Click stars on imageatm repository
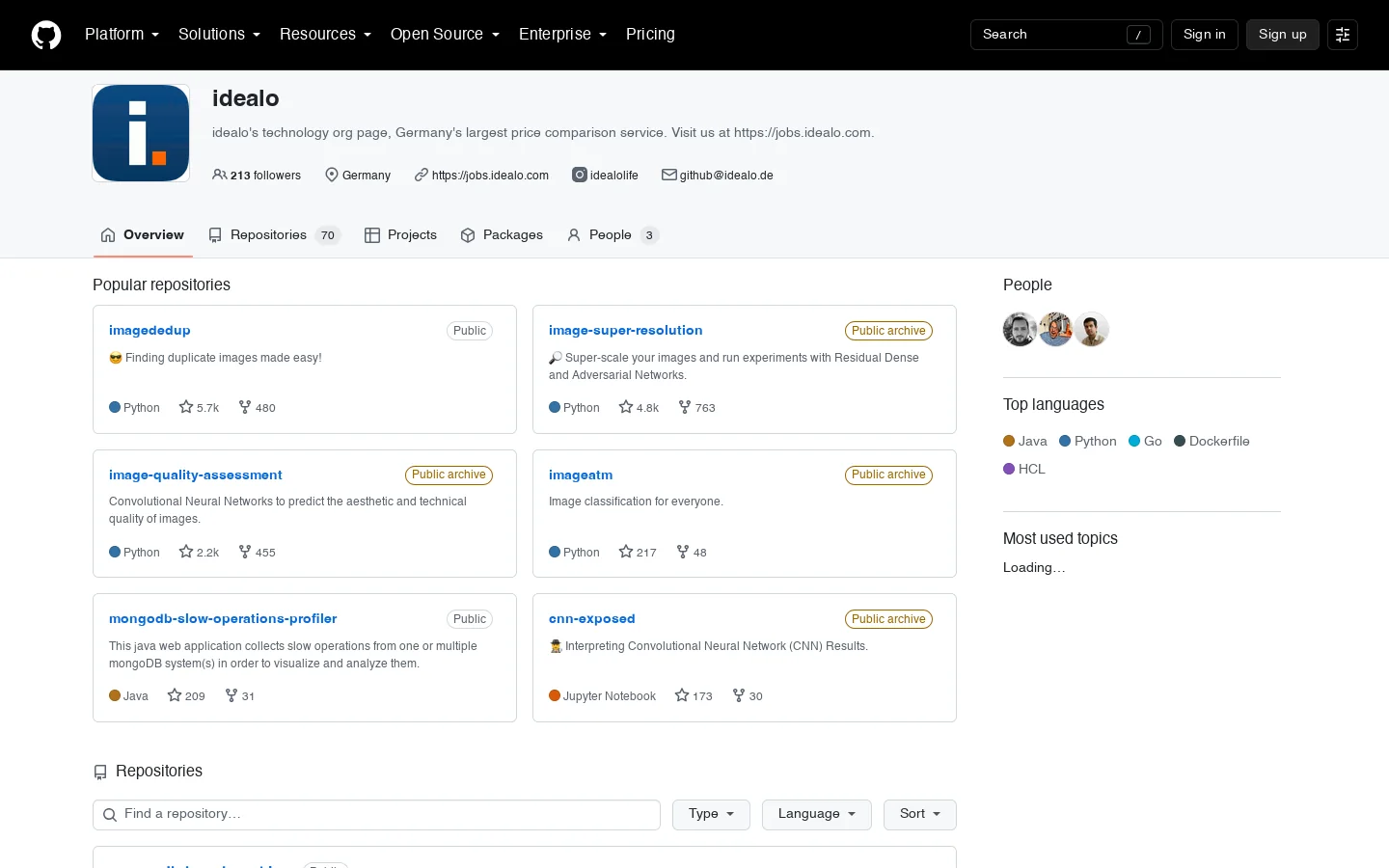Viewport: 1389px width, 868px height. click(638, 553)
